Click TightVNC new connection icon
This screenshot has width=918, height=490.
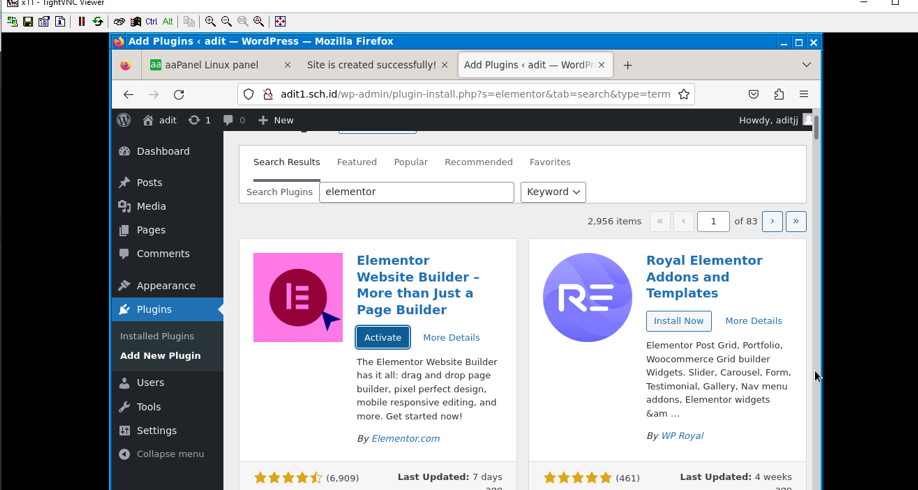pos(12,22)
